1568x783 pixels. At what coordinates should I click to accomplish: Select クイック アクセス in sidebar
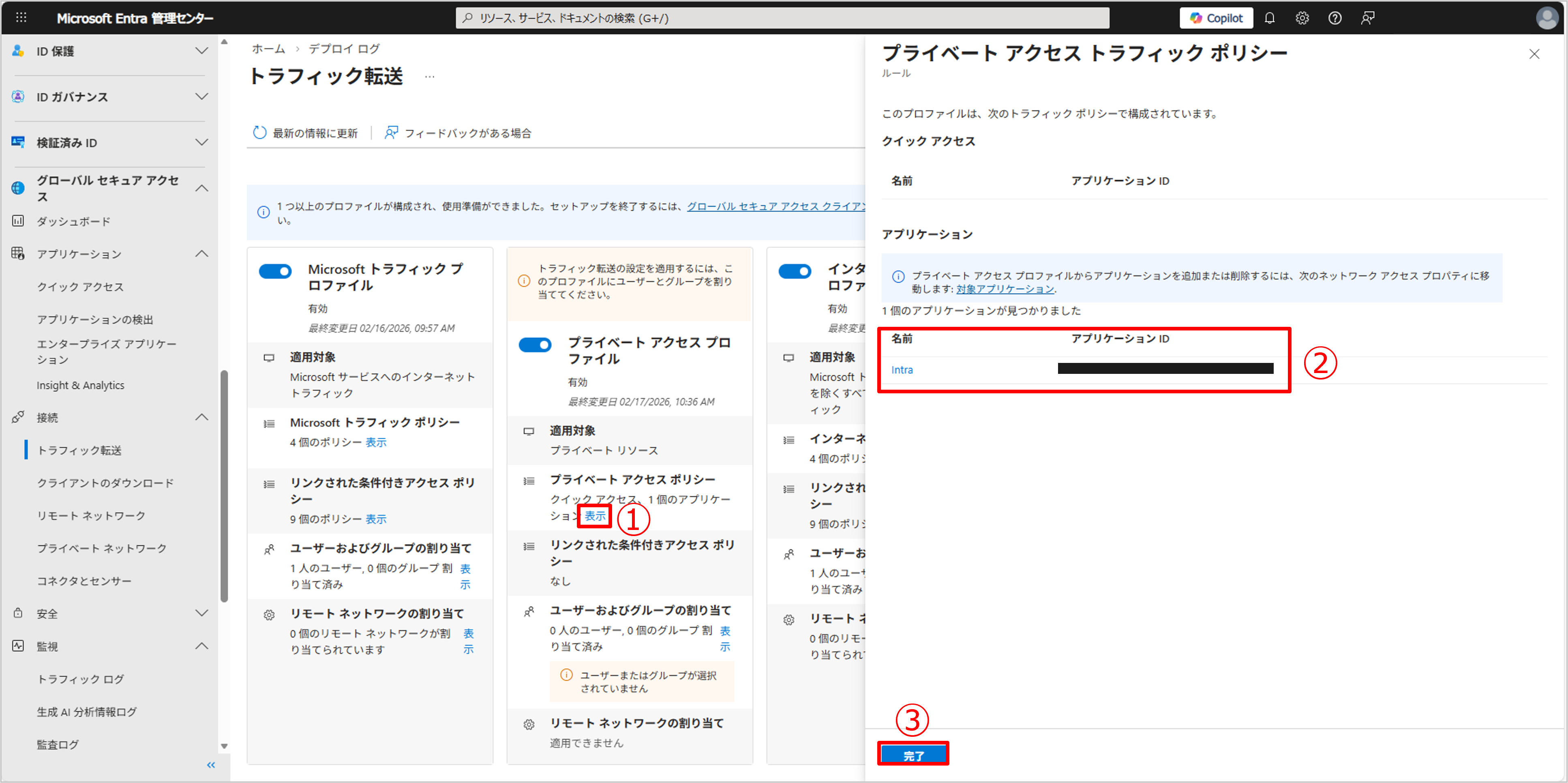tap(80, 287)
